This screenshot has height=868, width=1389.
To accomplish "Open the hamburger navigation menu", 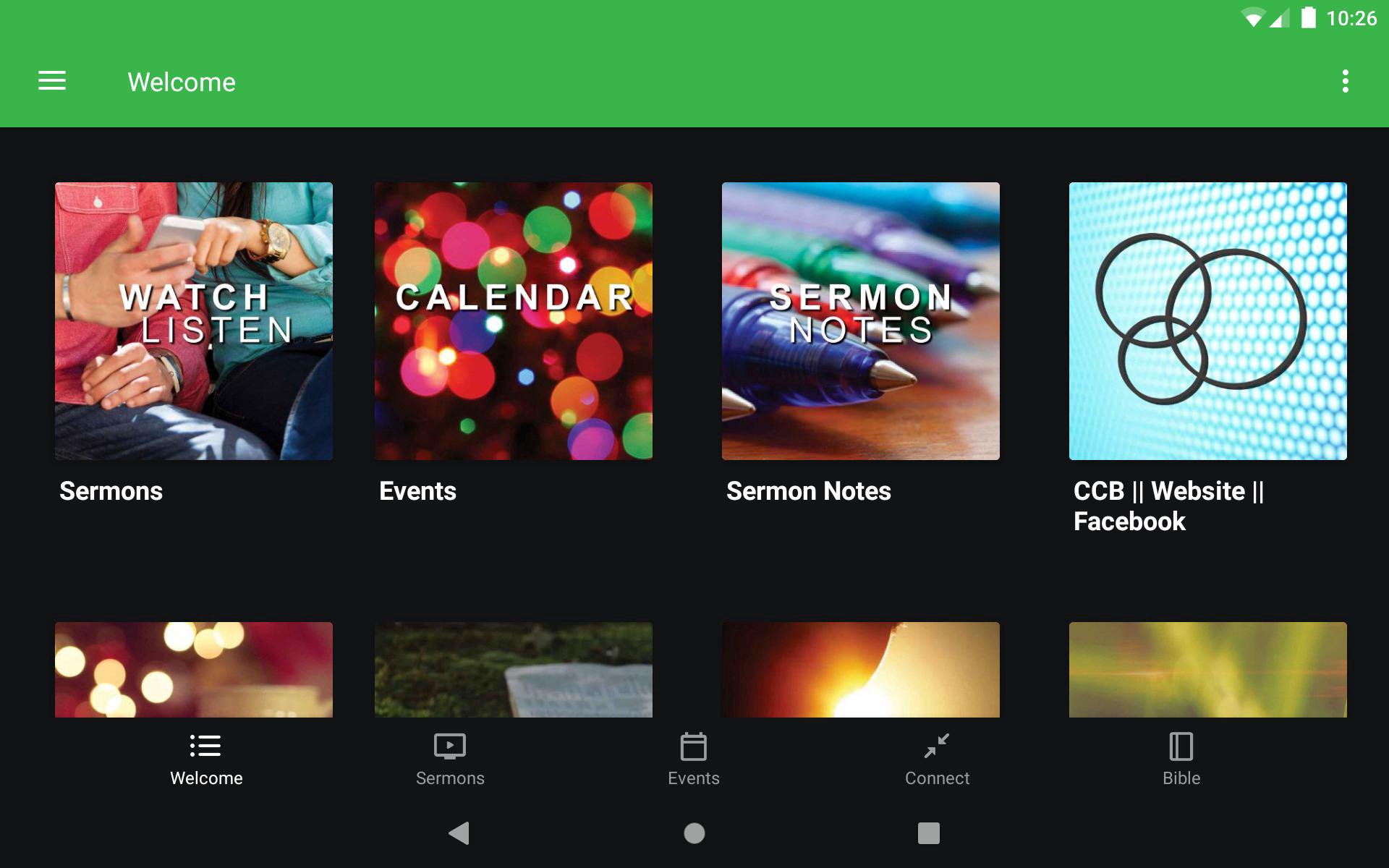I will [x=52, y=81].
